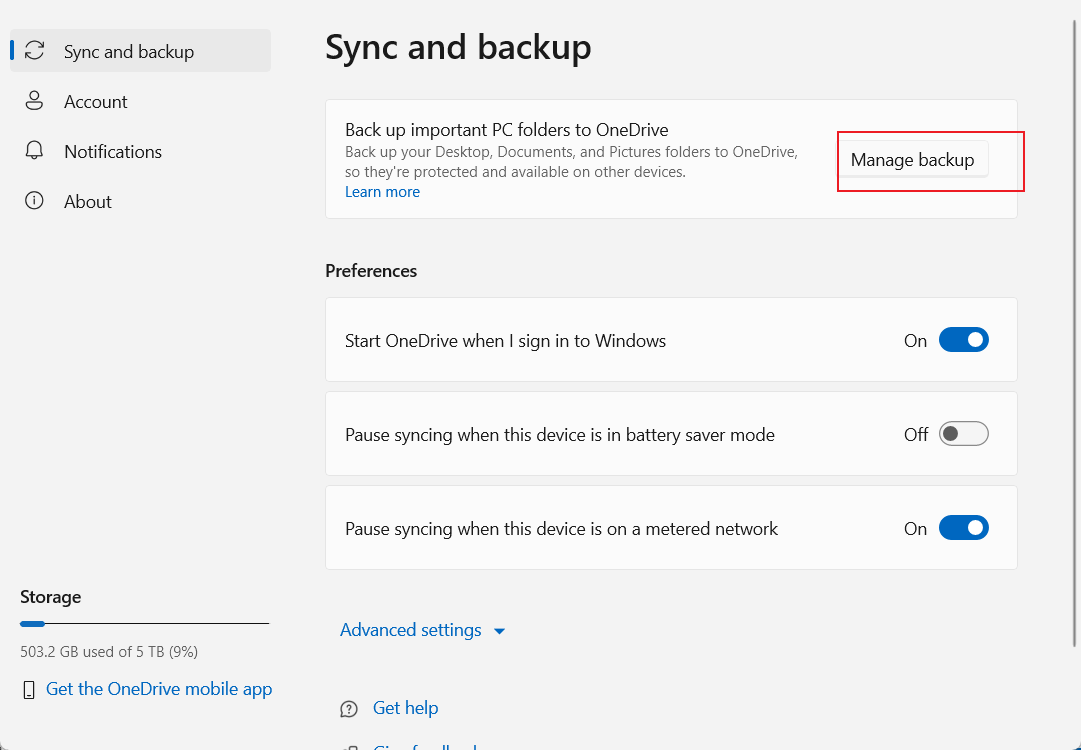This screenshot has height=750, width=1081.
Task: Select the Sync and backup sidebar label
Action: pos(129,52)
